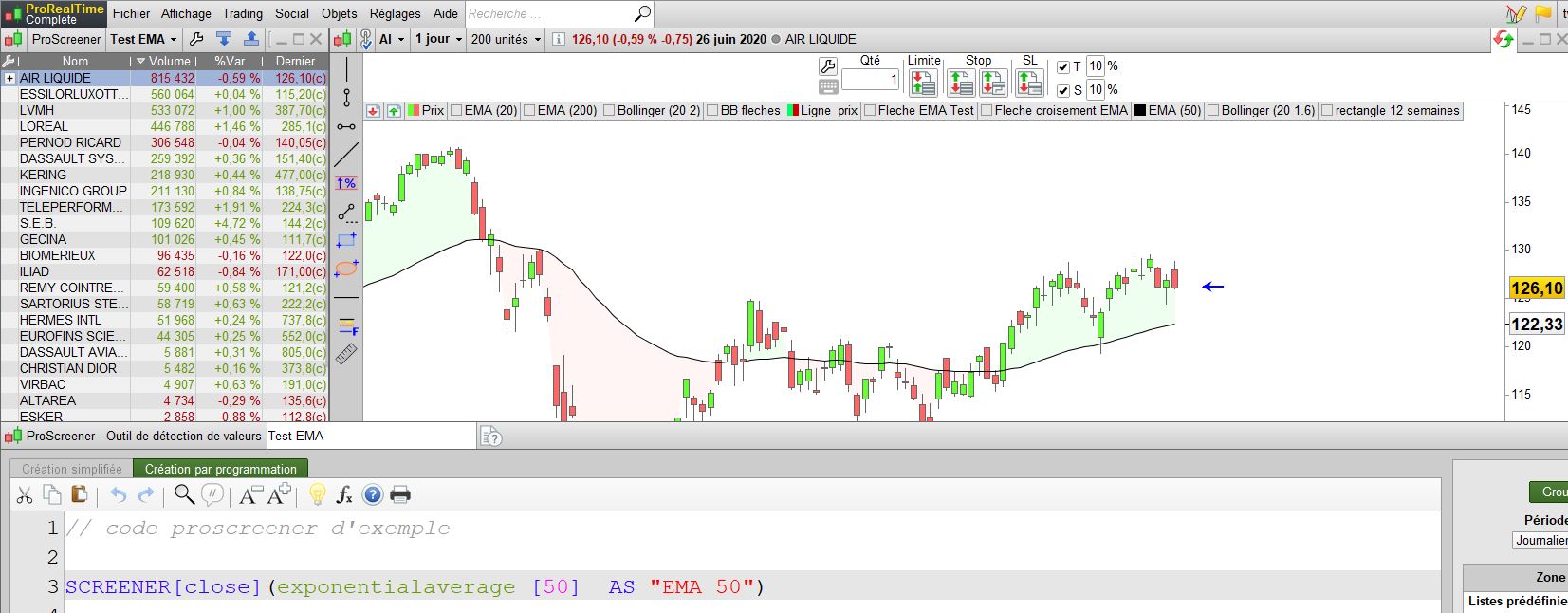Viewport: 1568px width, 613px height.
Task: Open the Fichier menu
Action: [x=131, y=13]
